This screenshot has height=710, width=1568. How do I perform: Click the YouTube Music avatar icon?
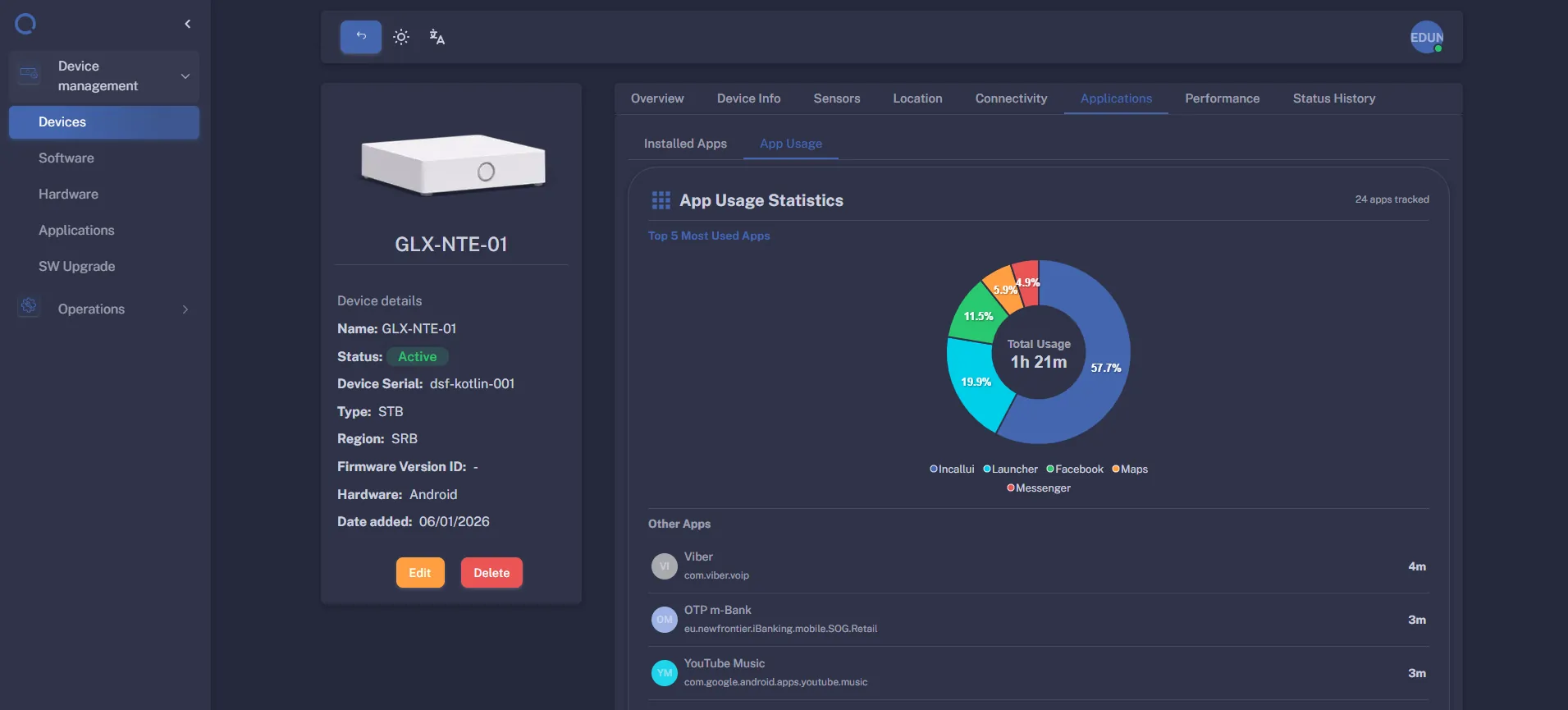click(x=664, y=673)
